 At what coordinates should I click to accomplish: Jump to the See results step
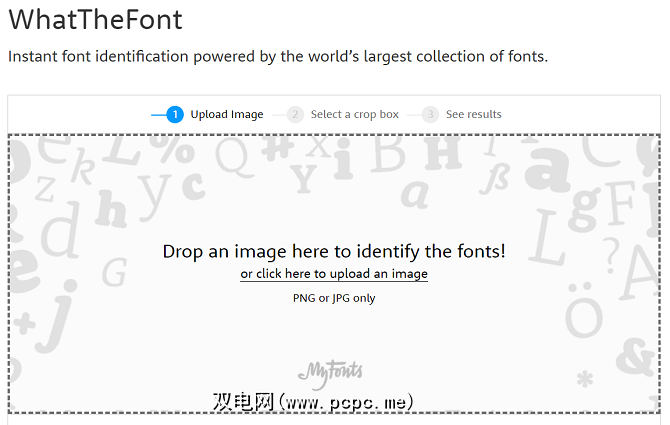(x=473, y=114)
